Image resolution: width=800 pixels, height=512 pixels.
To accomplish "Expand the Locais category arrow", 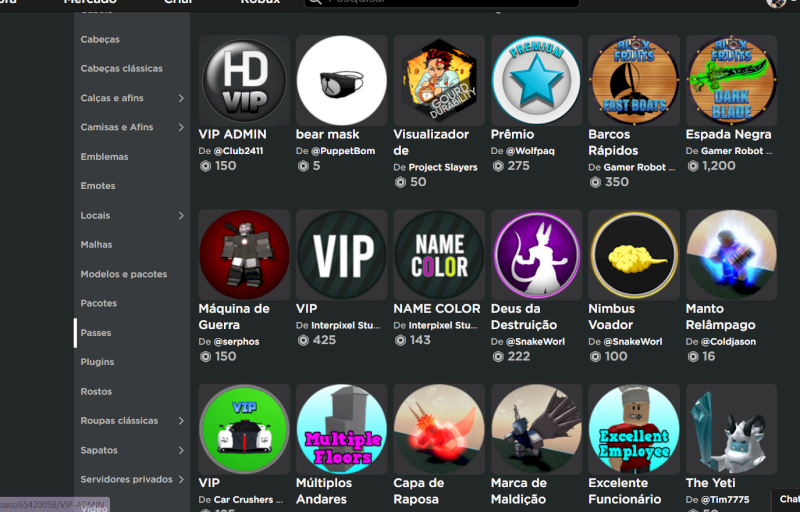I will pyautogui.click(x=181, y=215).
